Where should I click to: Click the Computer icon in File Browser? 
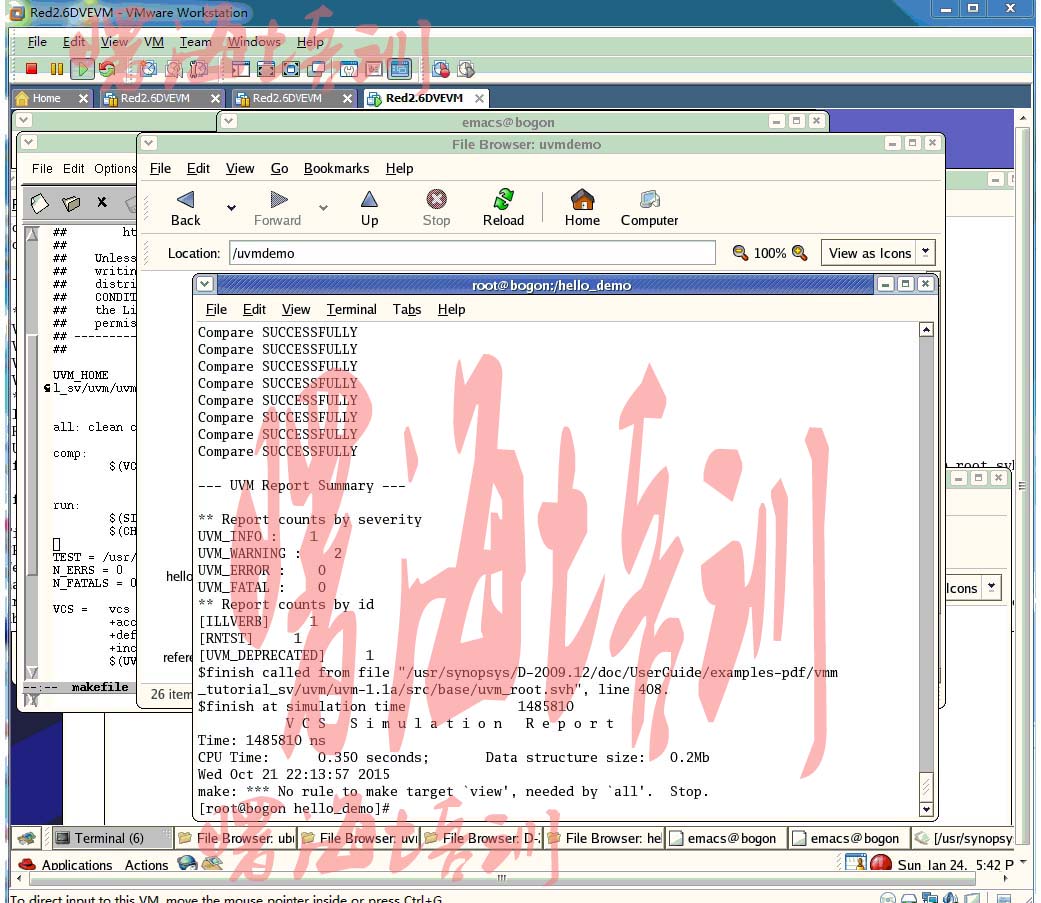coord(649,207)
